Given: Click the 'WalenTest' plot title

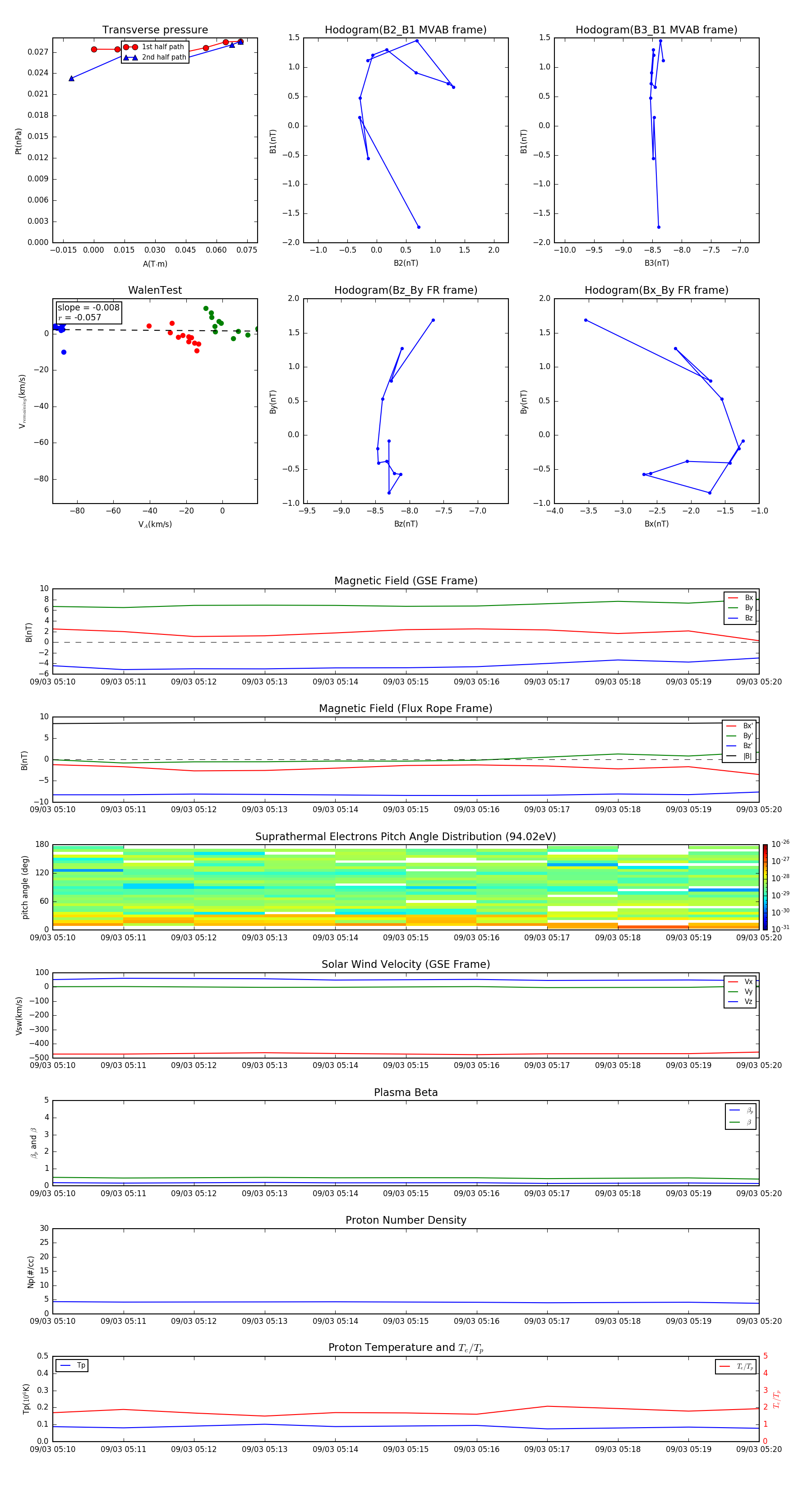Looking at the screenshot, I should coord(155,290).
